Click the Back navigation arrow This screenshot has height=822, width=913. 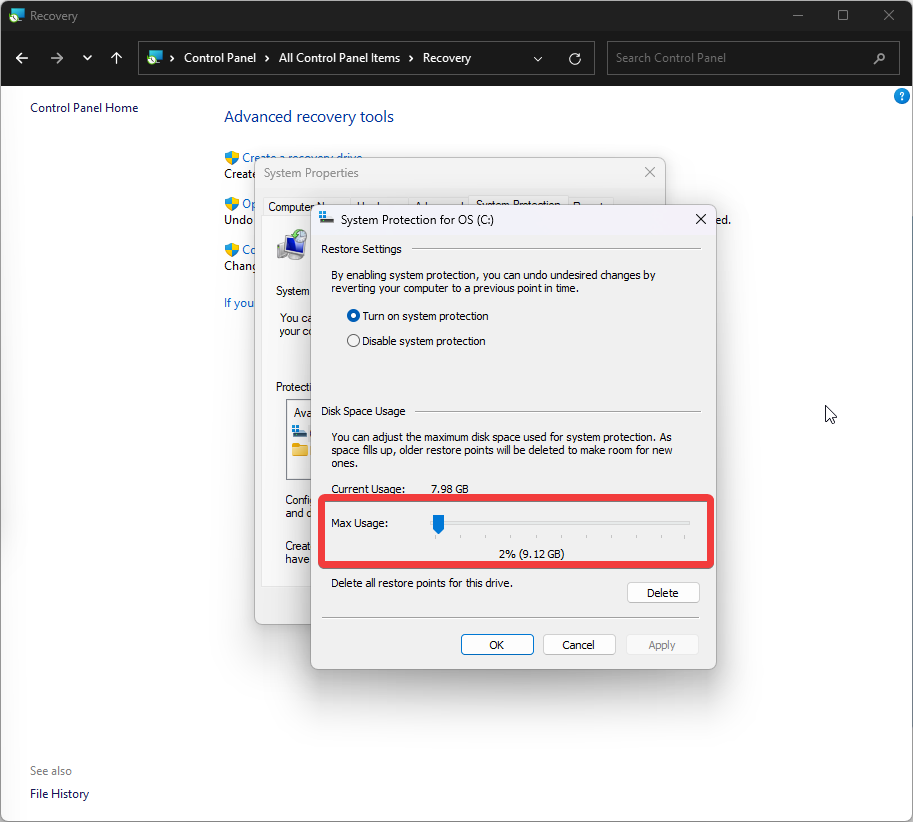(x=22, y=58)
